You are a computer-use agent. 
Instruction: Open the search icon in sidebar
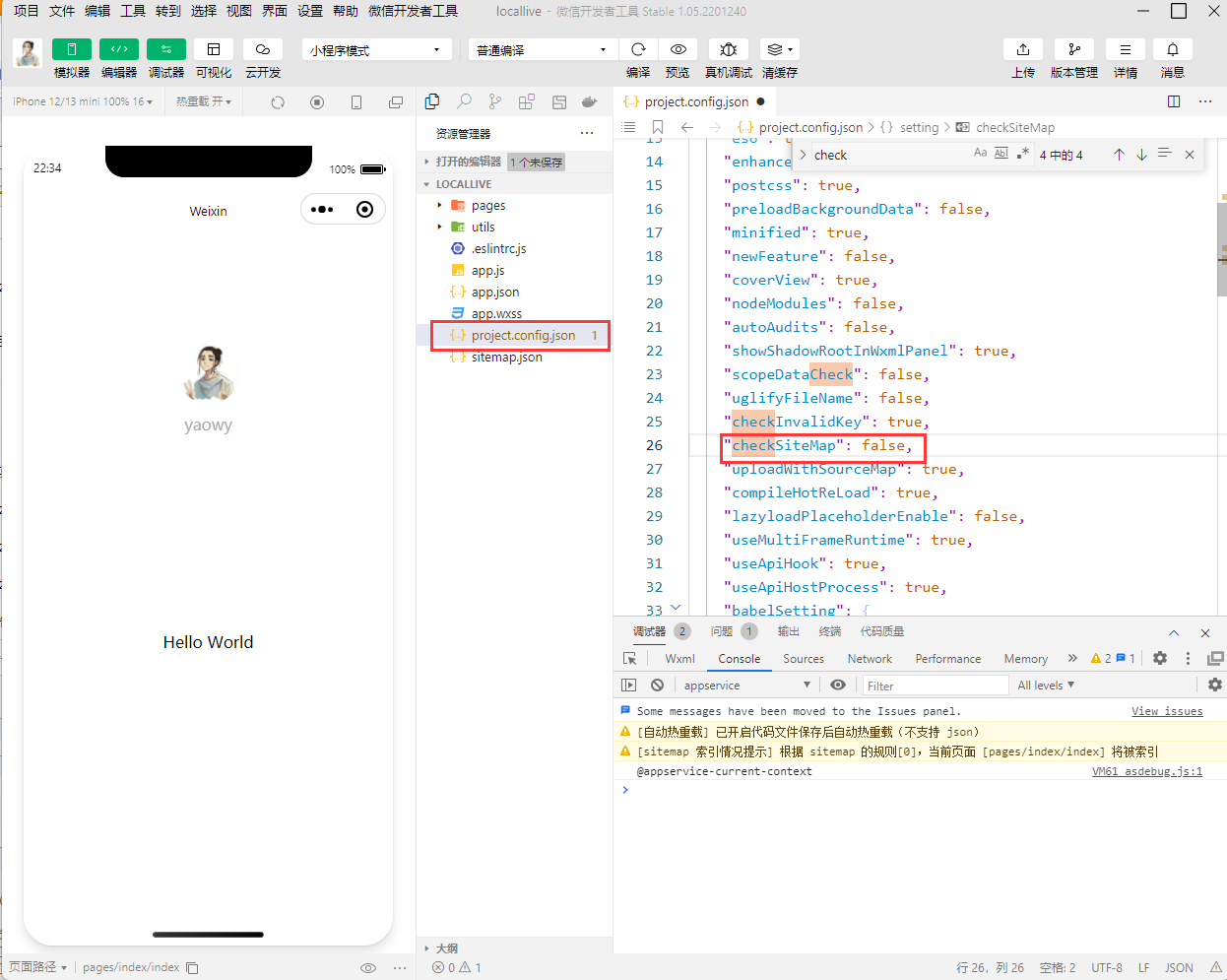point(464,101)
